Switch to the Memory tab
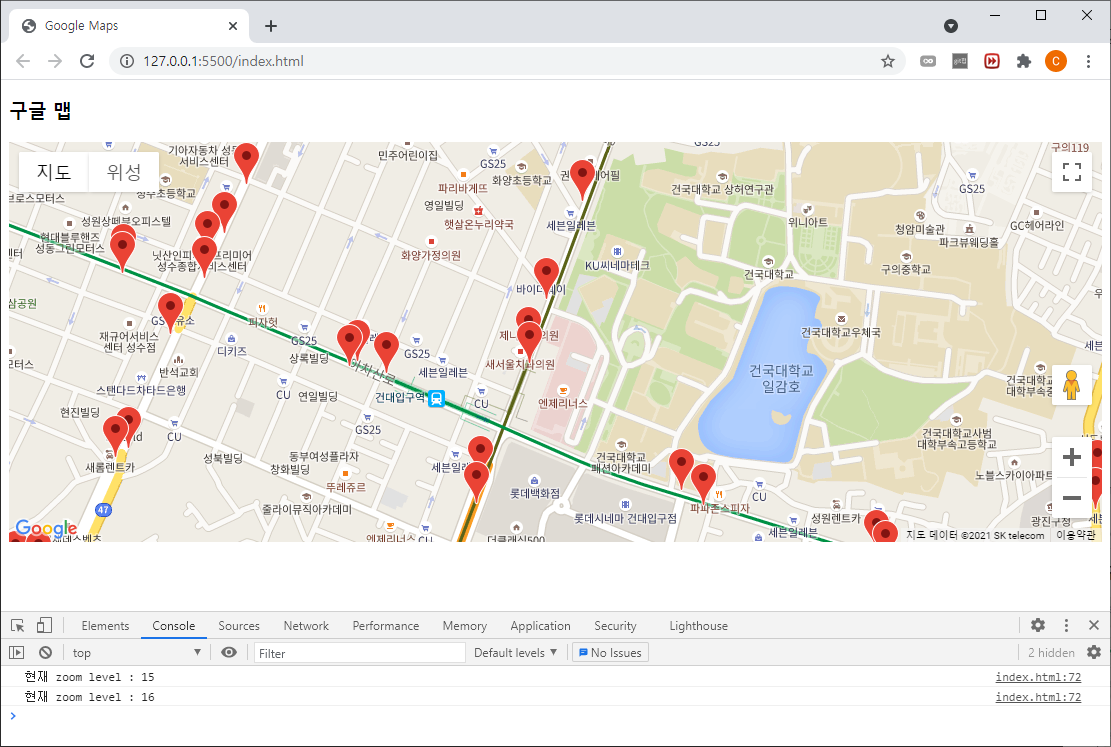 pos(465,626)
